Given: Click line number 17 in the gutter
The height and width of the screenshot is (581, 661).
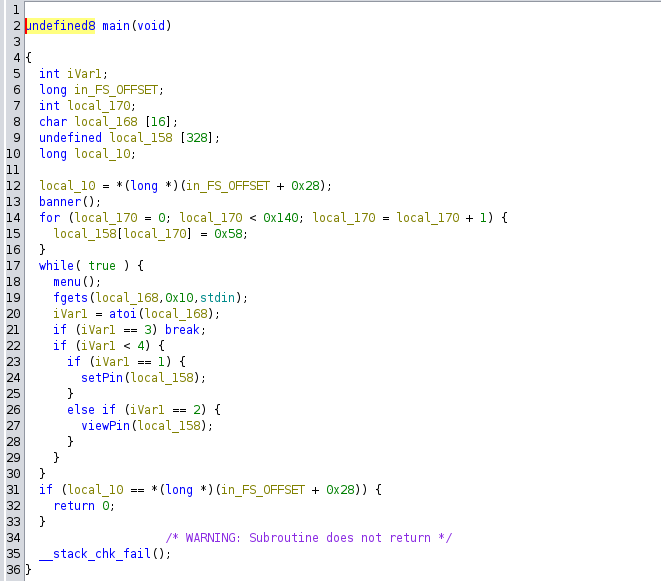Looking at the screenshot, I should point(13,266).
